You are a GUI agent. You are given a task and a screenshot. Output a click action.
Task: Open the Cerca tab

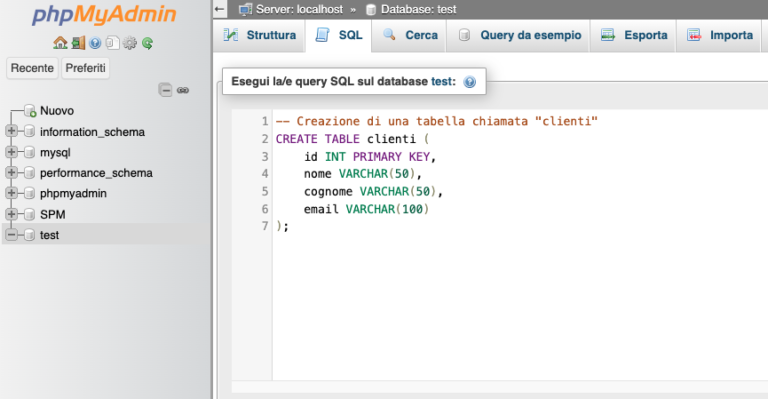(409, 35)
